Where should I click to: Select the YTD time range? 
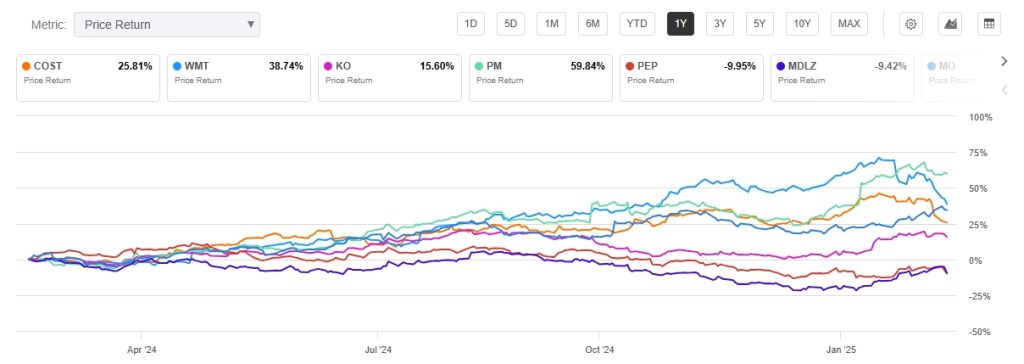(x=637, y=24)
